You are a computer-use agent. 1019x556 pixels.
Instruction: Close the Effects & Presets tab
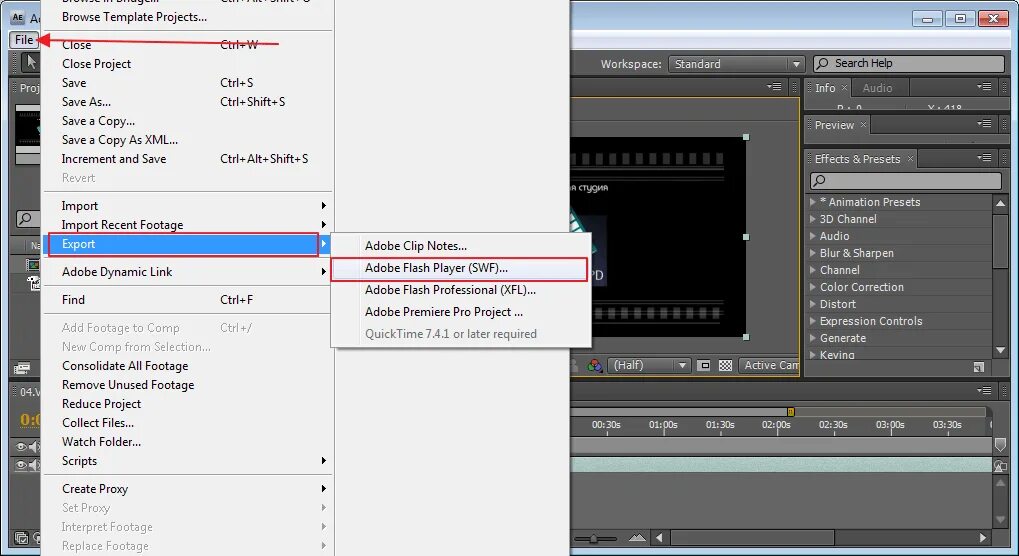910,158
